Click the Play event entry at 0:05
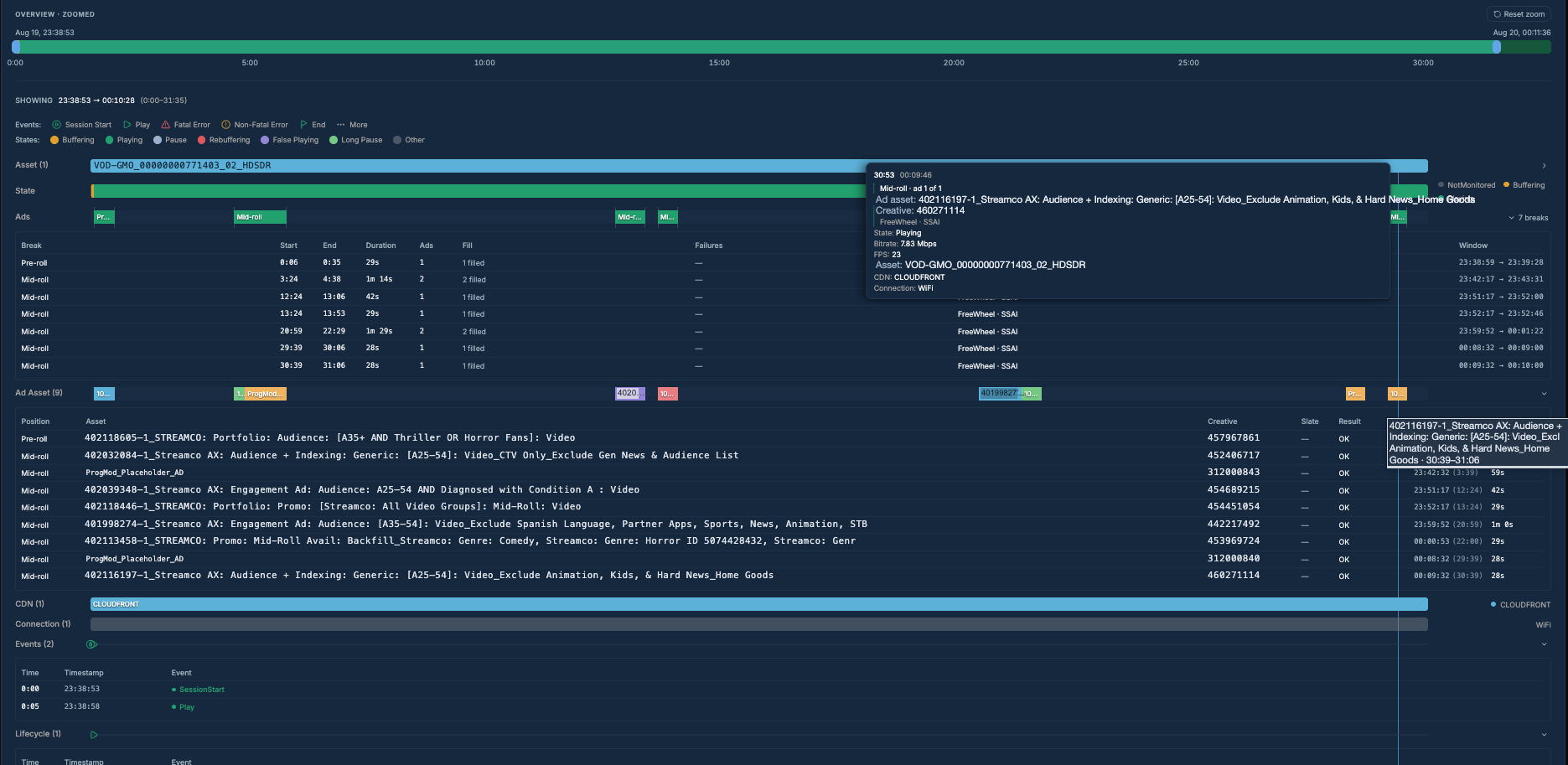Image resolution: width=1568 pixels, height=765 pixels. 187,707
